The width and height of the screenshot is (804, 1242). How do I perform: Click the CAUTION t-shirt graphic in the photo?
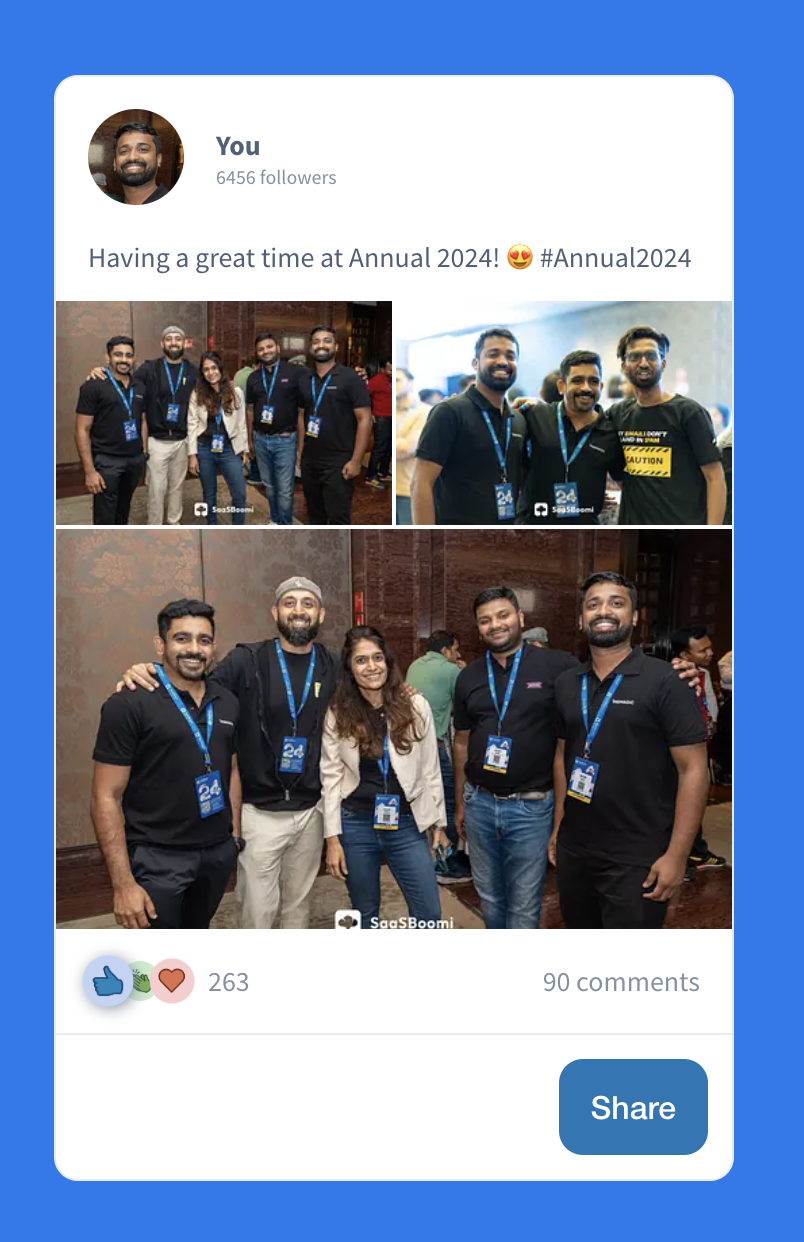click(x=646, y=460)
